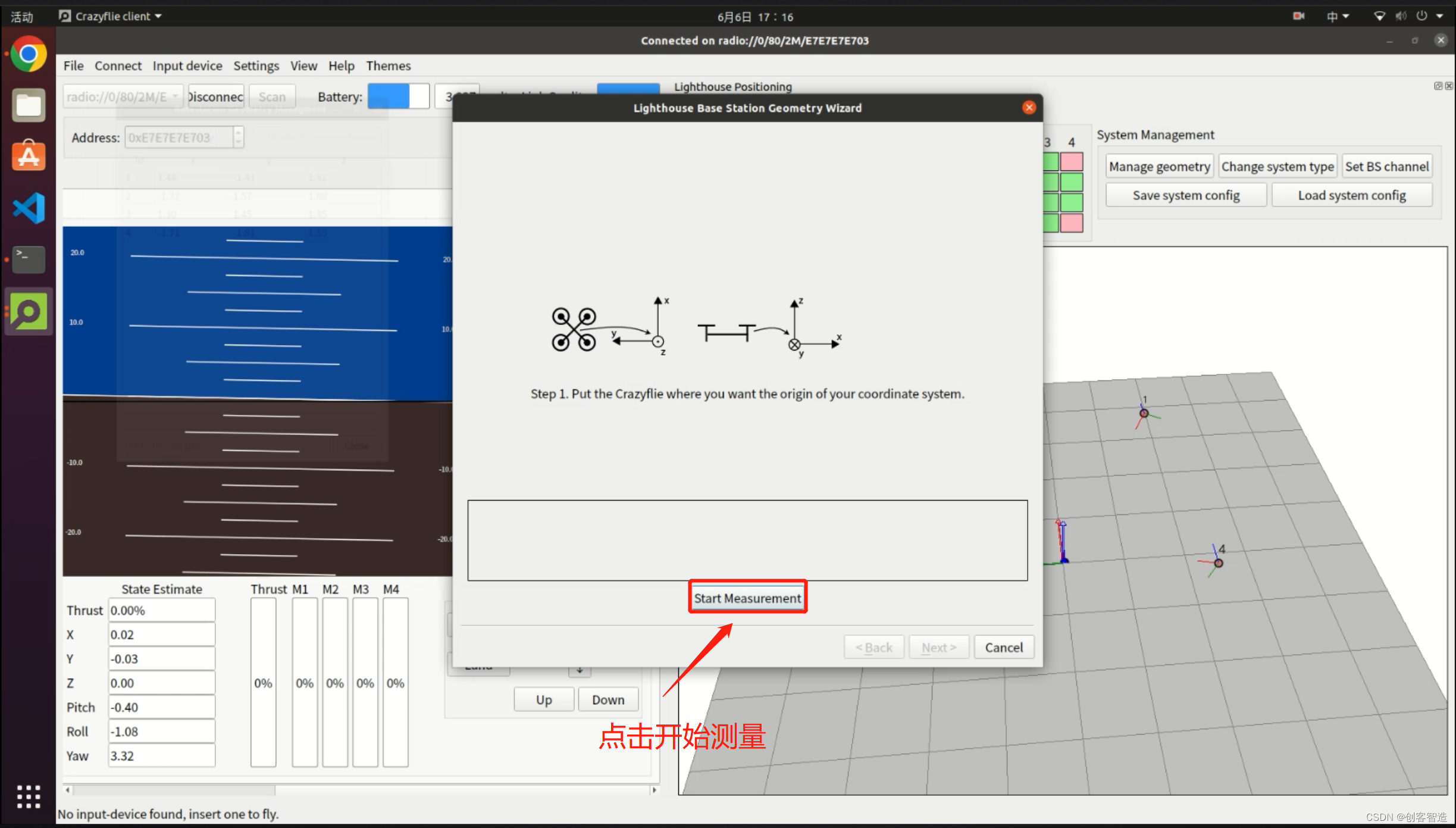
Task: Click the horizontal scrollbar at bottom
Action: tap(173, 790)
